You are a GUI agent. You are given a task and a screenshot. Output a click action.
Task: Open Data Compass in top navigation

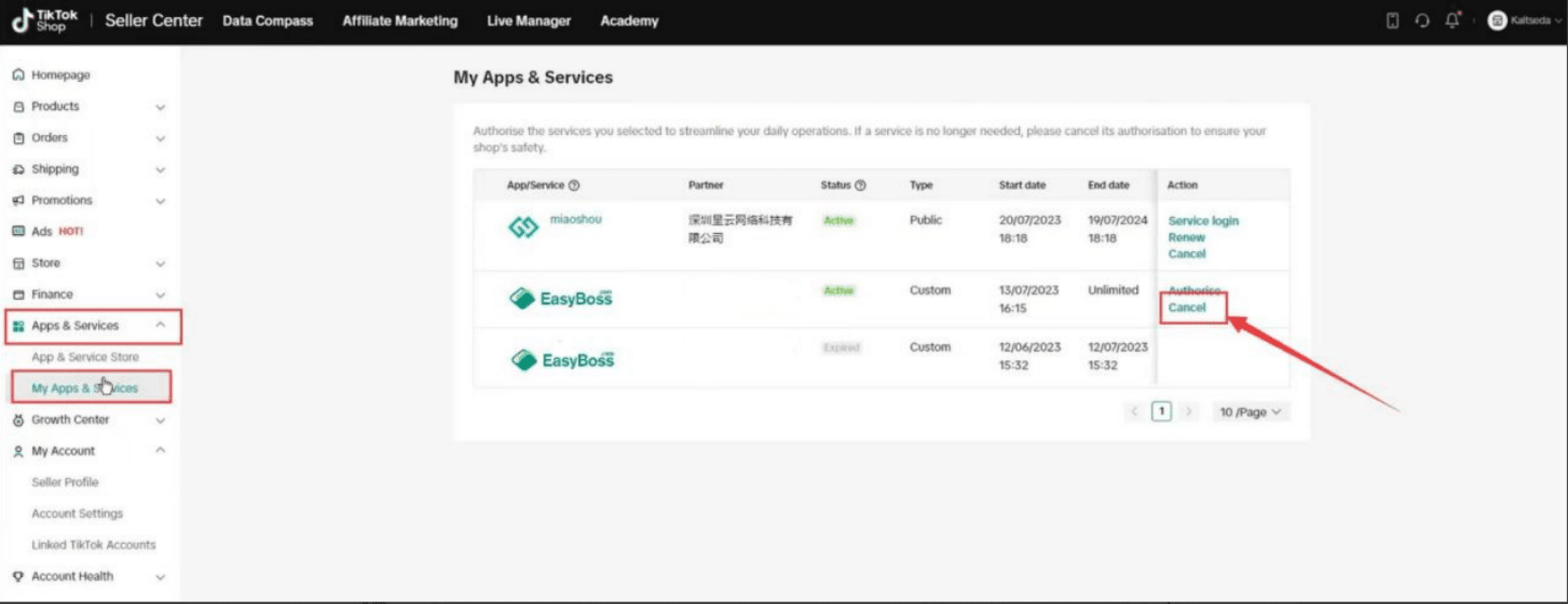tap(268, 21)
